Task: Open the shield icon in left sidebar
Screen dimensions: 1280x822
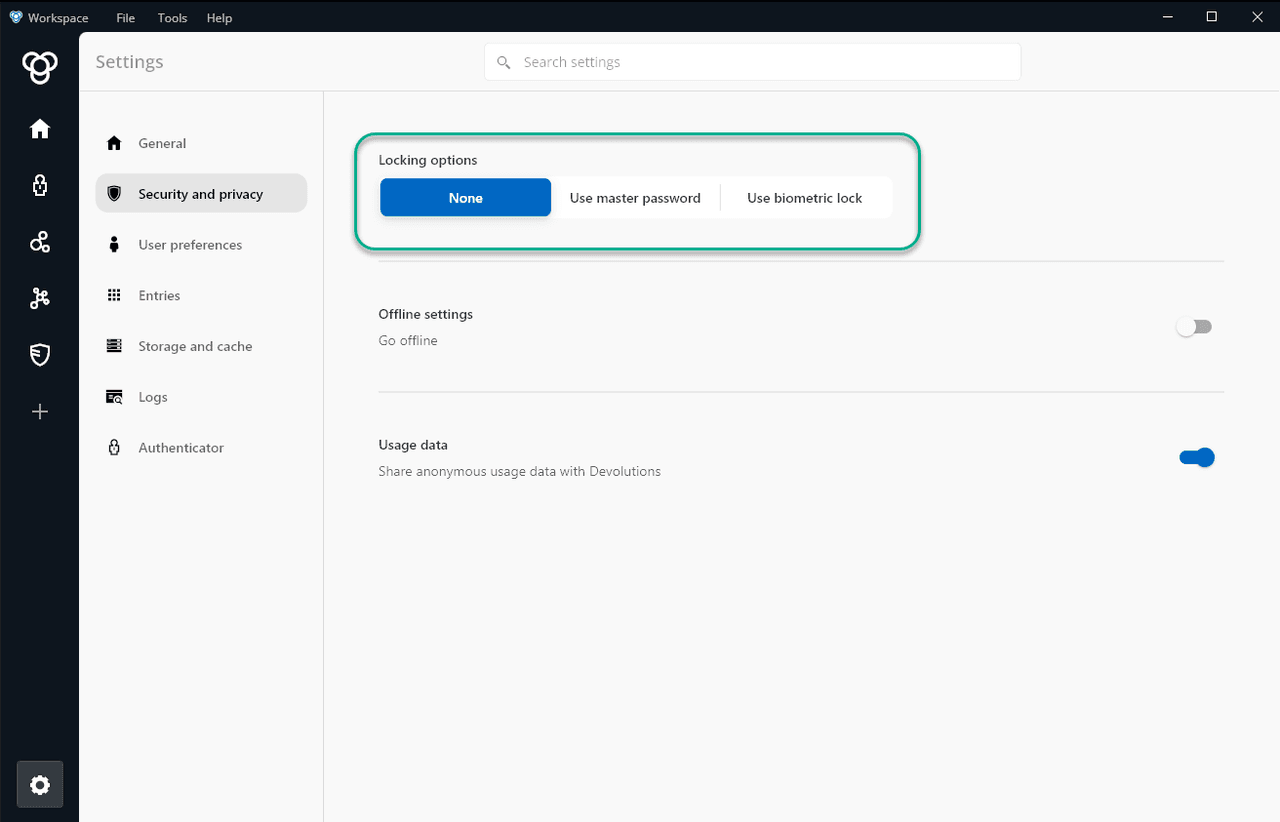Action: (40, 355)
